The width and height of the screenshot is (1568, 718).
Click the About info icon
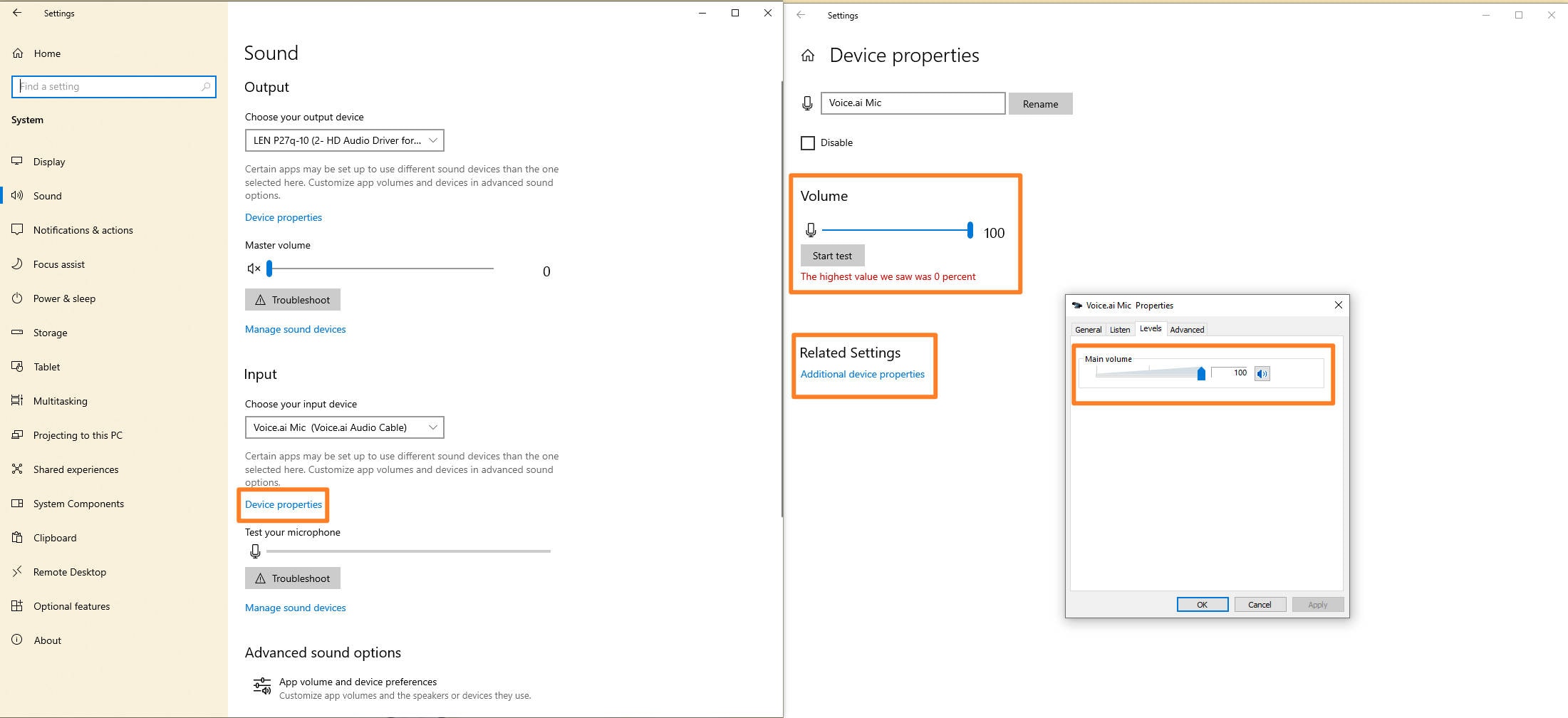click(x=18, y=640)
